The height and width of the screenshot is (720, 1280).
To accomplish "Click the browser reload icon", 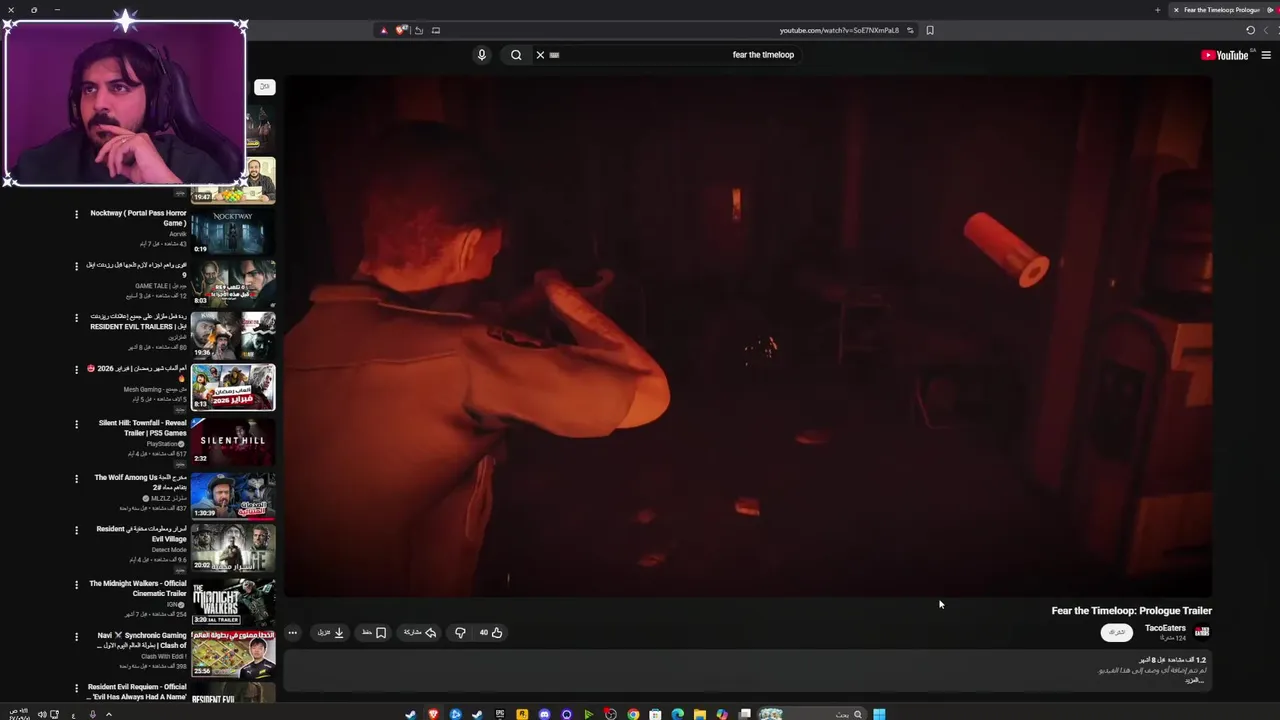I will click(x=1250, y=30).
